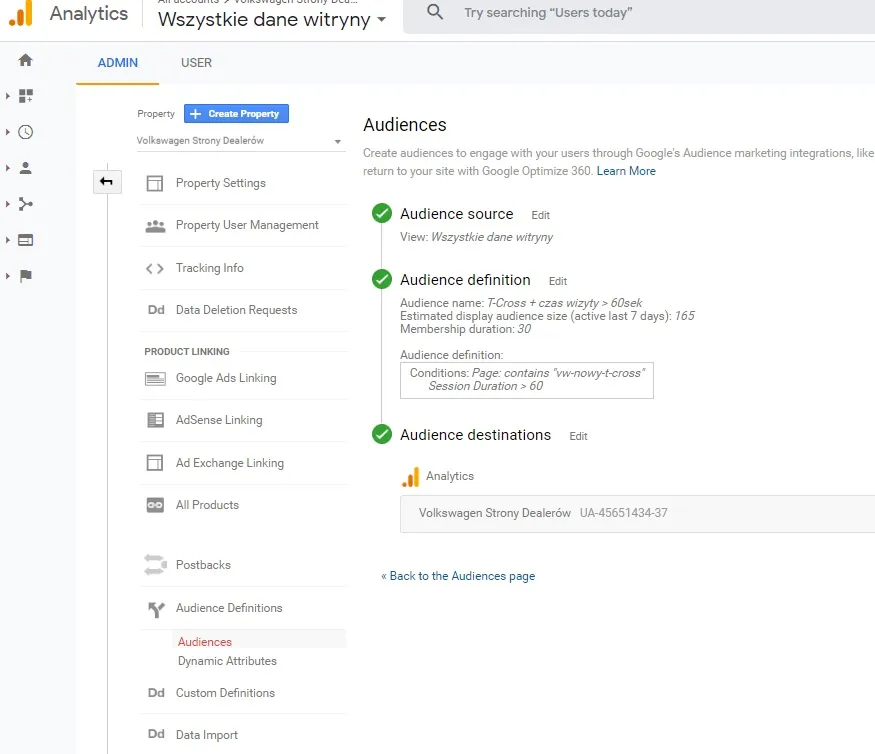Click the Custom Definitions Dd icon
The width and height of the screenshot is (875, 754).
tap(156, 693)
